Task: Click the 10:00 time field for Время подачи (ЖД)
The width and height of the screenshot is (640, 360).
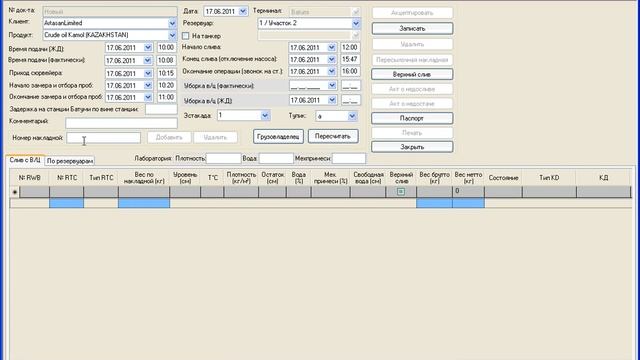Action: (x=166, y=48)
